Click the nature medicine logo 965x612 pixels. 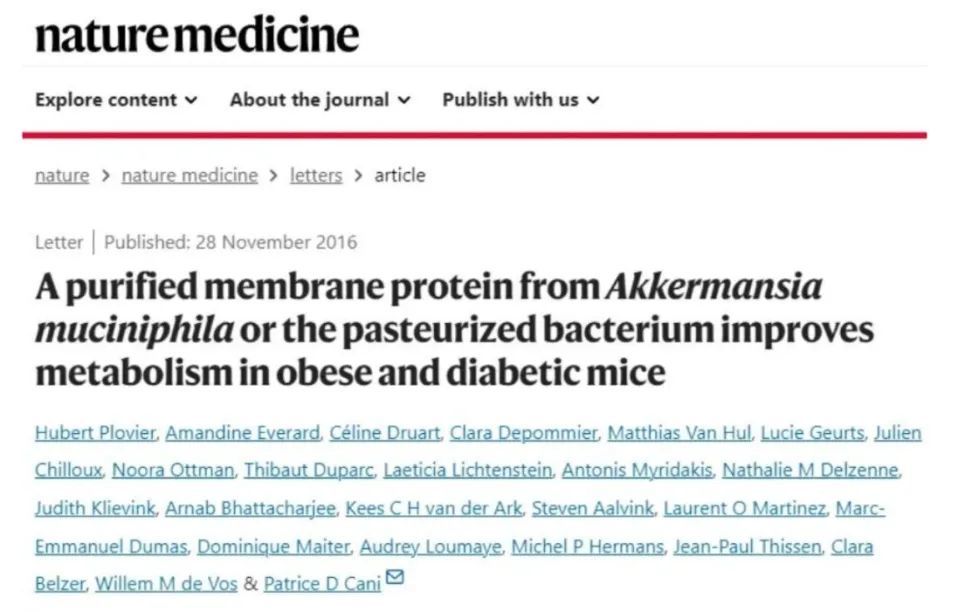(x=197, y=35)
